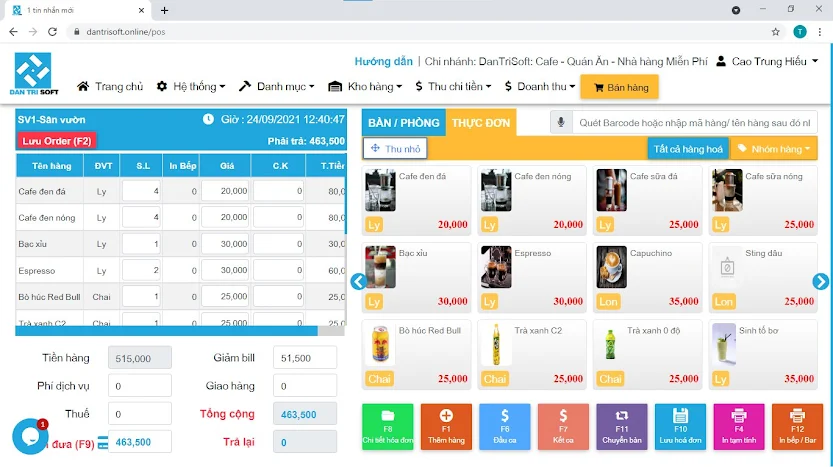The image size is (833, 467).
Task: Open Nhóm hàng dropdown
Action: point(774,149)
